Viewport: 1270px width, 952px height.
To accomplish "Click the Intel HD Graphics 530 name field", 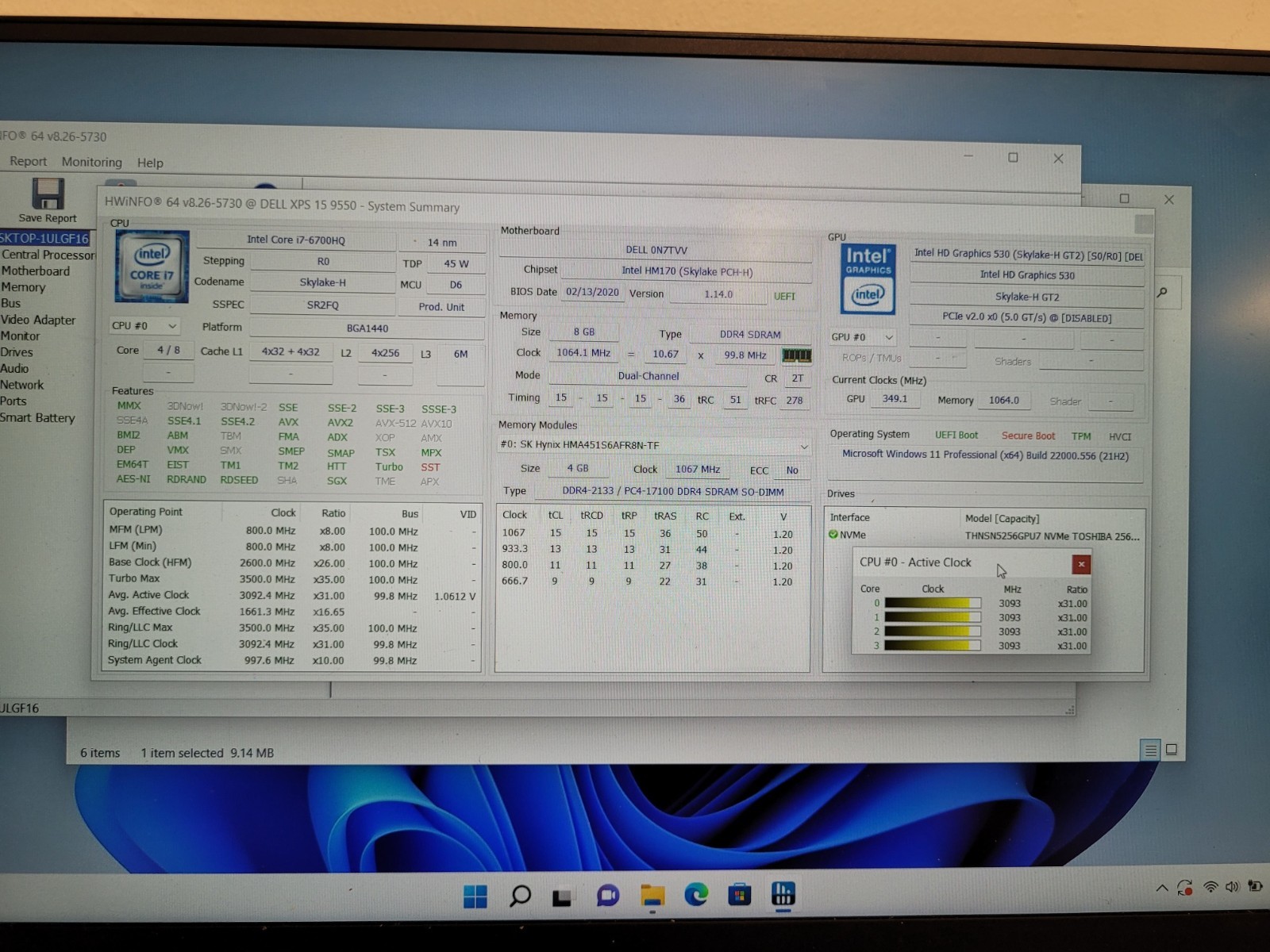I will click(1027, 275).
